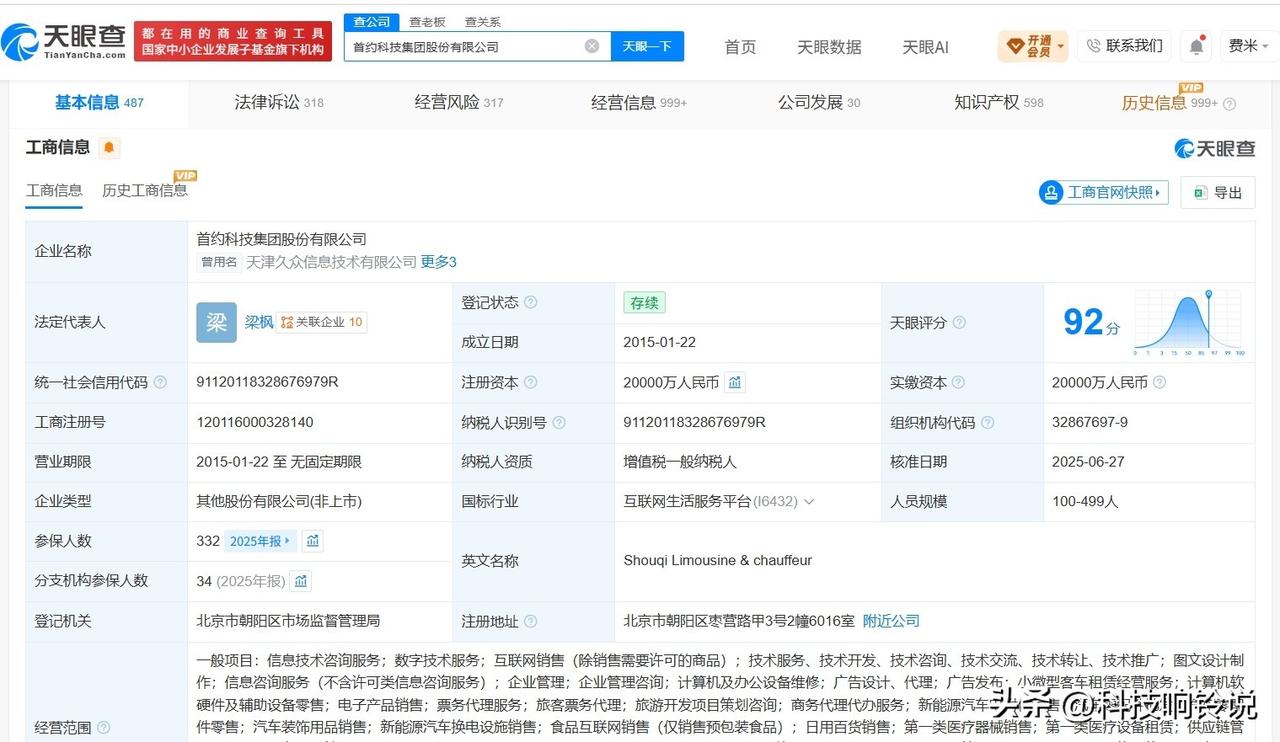Viewport: 1280px width, 742px height.
Task: Select the 查关系 search tab
Action: 483,22
